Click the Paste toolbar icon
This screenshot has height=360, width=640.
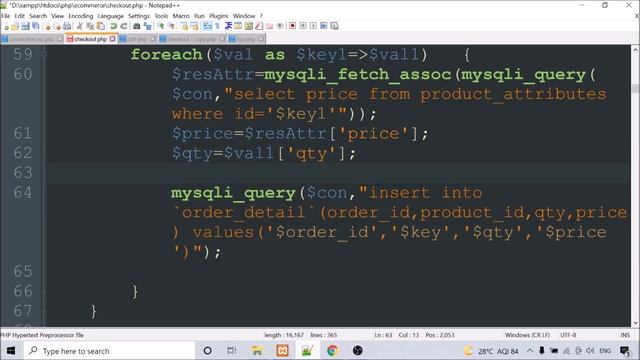[100, 26]
